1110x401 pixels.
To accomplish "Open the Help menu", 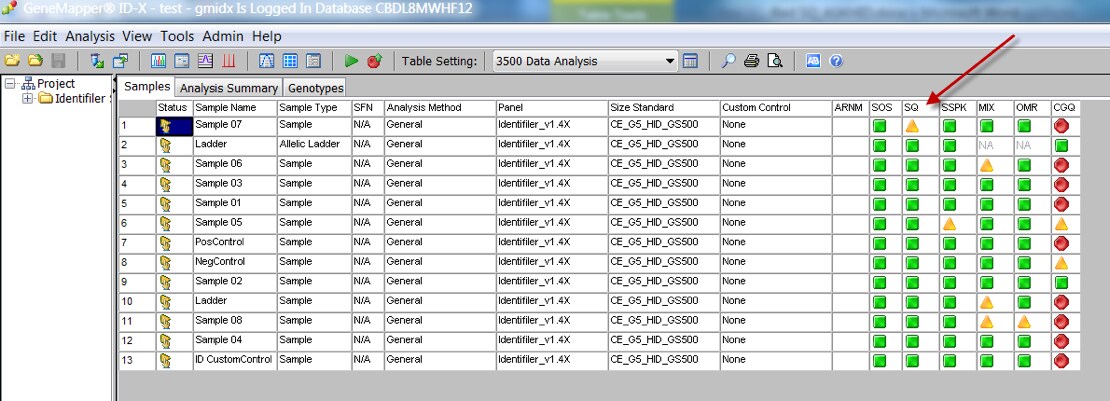I will (x=267, y=36).
